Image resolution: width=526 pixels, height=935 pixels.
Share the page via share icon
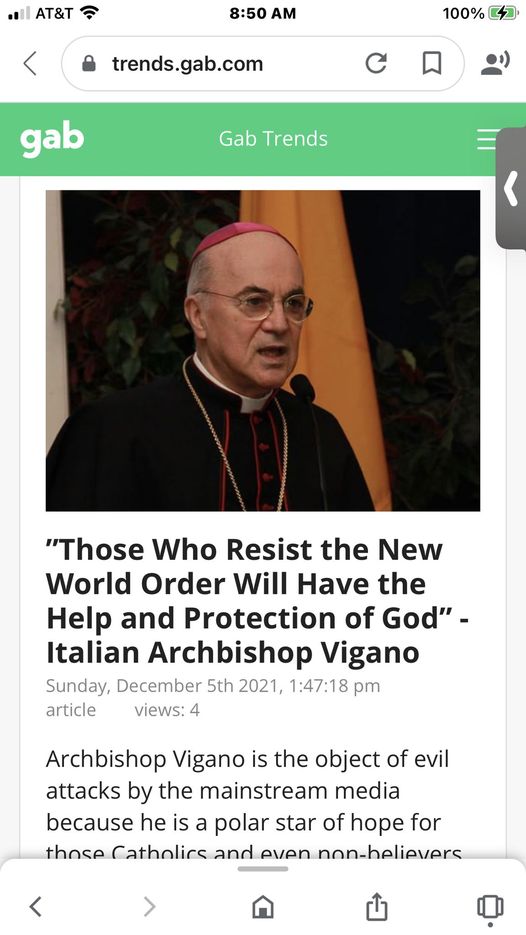(x=376, y=906)
